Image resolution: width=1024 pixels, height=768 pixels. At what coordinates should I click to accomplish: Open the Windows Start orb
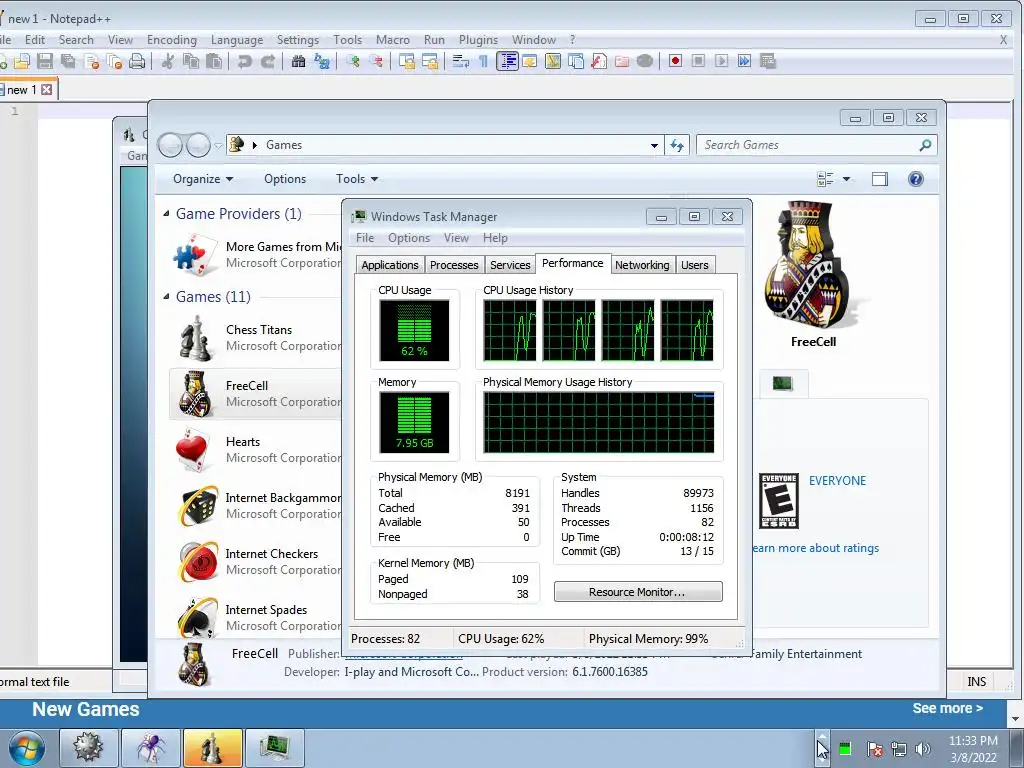point(26,748)
